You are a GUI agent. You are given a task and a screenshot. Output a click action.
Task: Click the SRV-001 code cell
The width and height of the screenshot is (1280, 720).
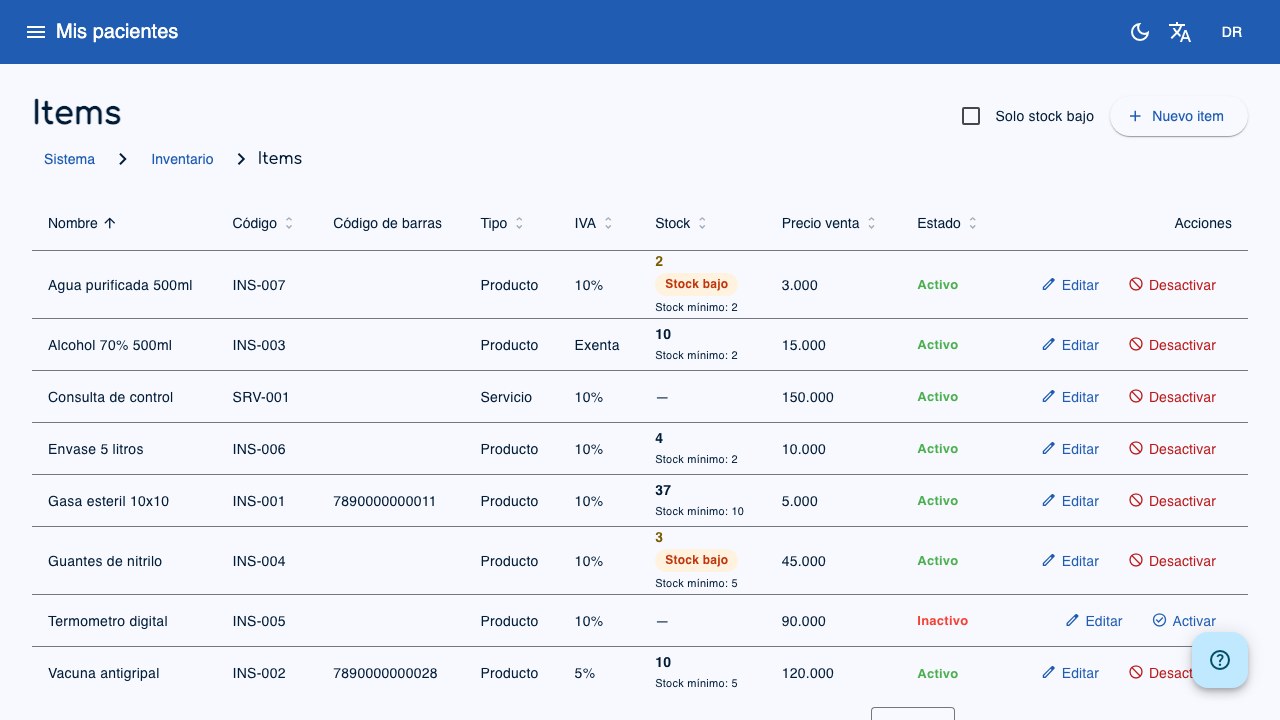[261, 397]
